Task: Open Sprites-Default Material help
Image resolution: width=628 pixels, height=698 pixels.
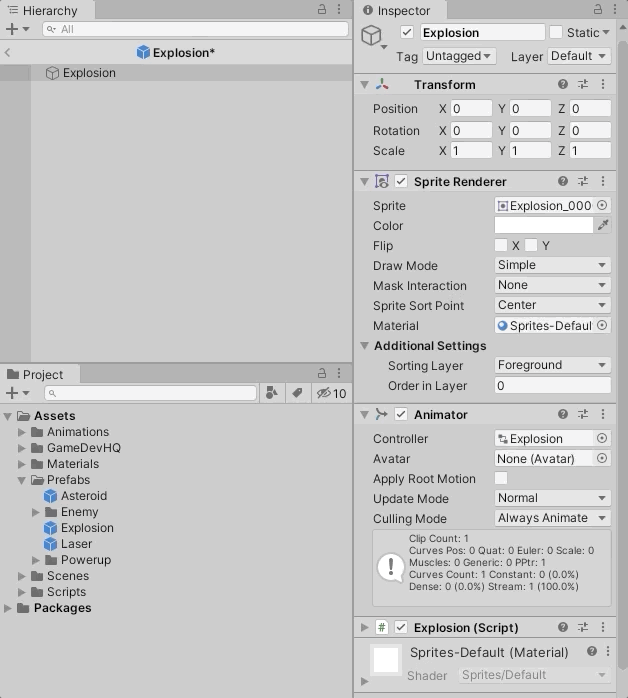Action: 592,651
